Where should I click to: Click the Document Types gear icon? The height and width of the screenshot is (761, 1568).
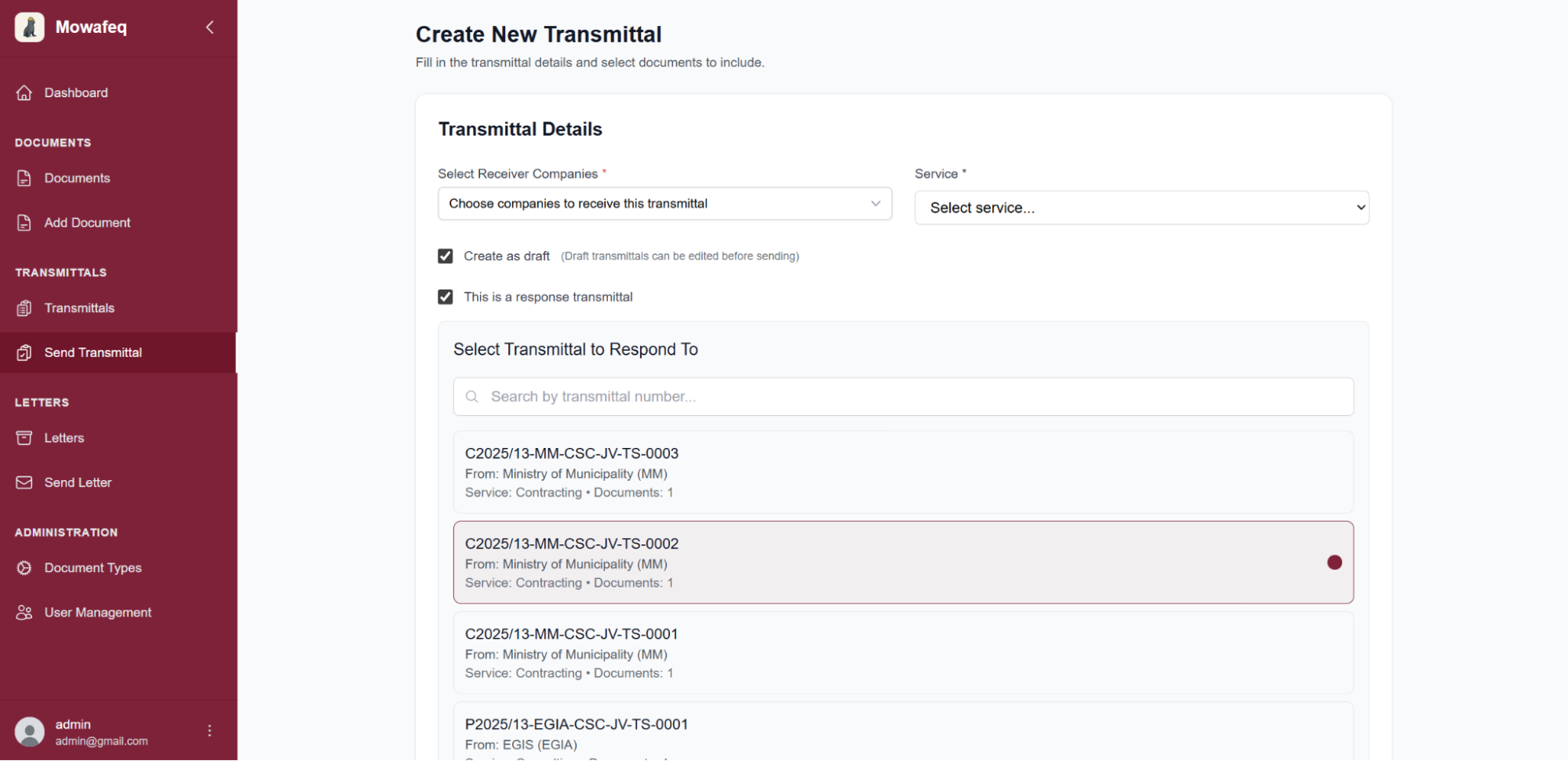(24, 568)
